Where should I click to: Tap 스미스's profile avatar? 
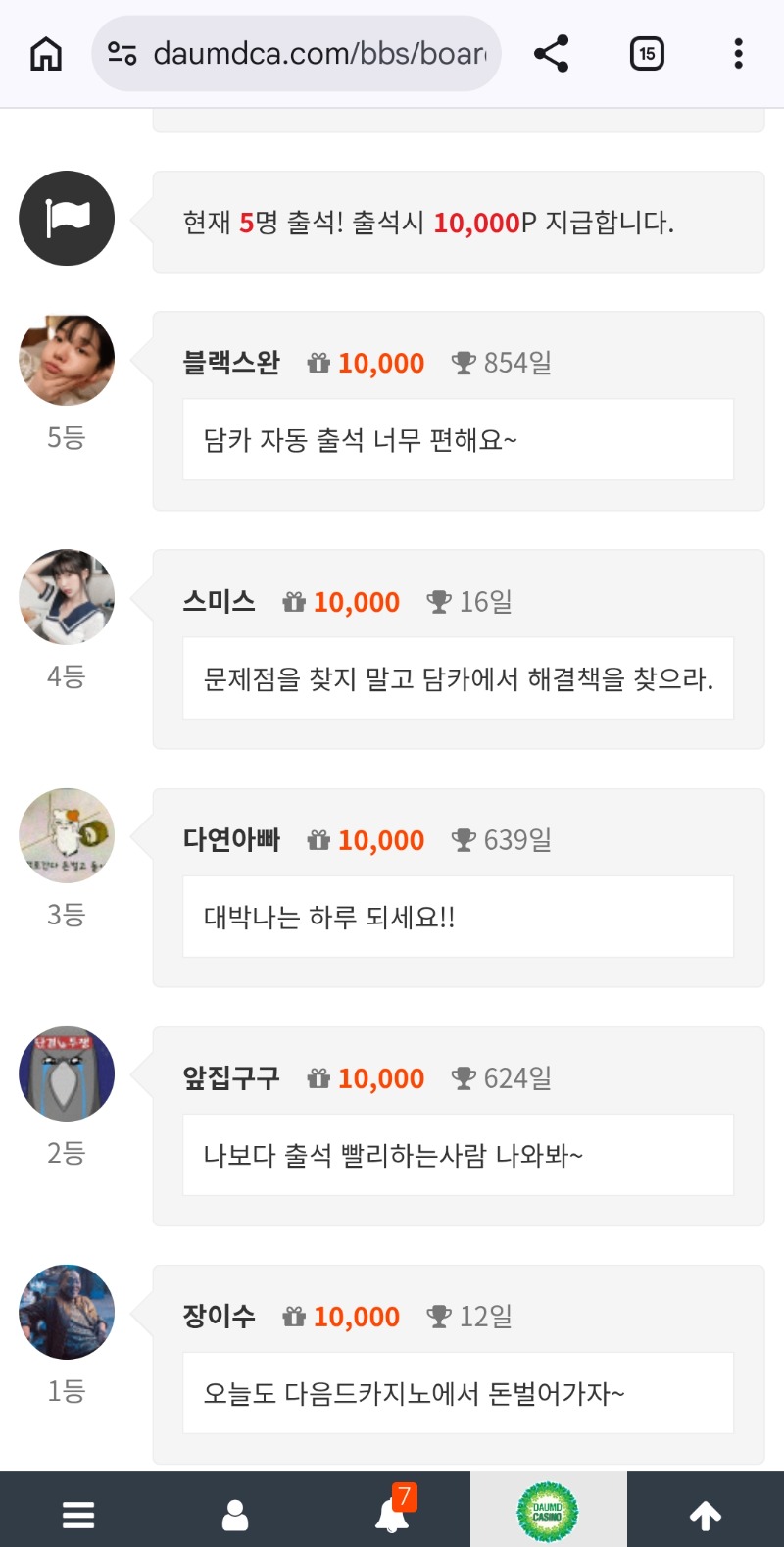tap(67, 597)
